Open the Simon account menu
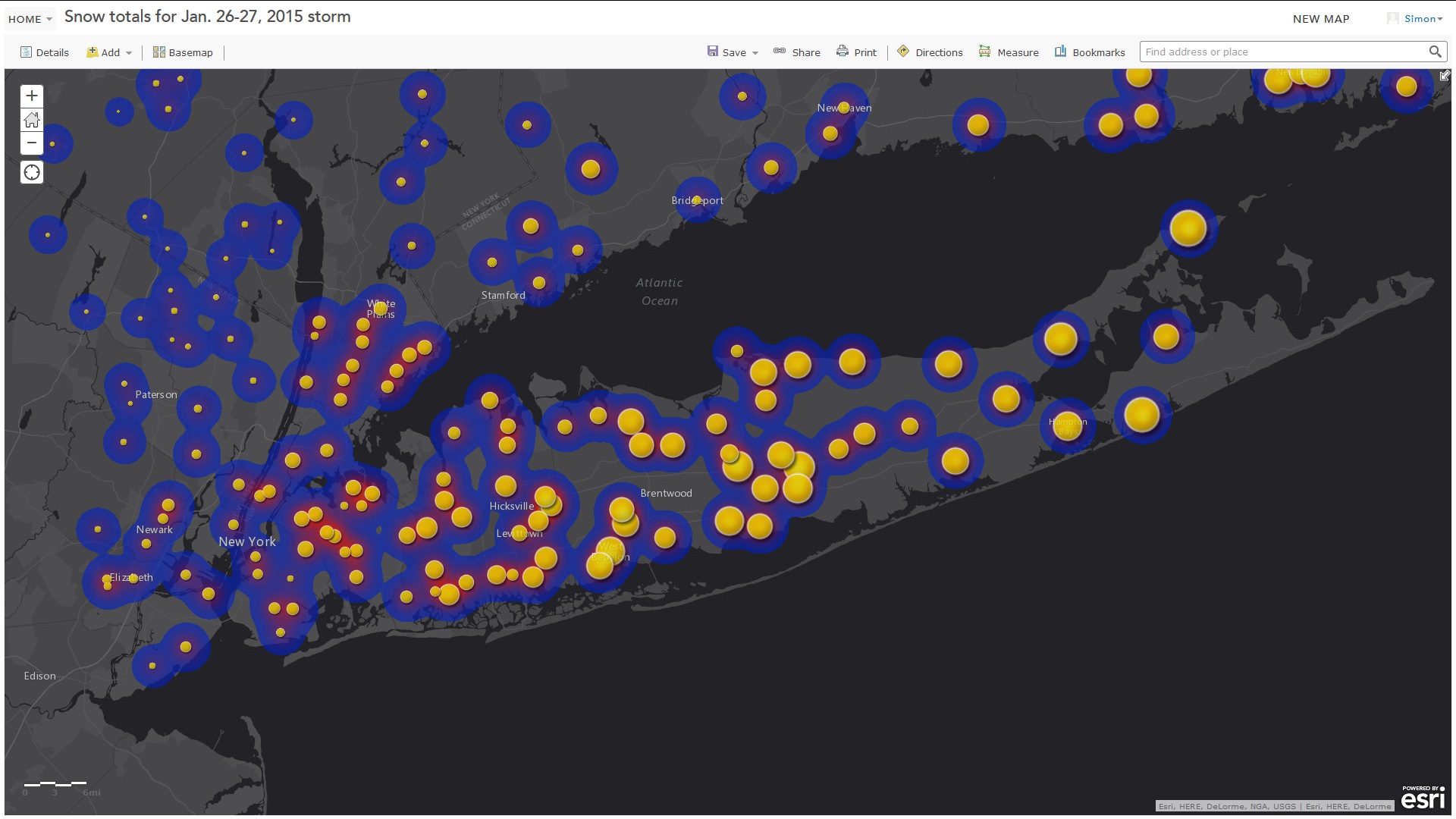Screen dimensions: 1456x819 pyautogui.click(x=1422, y=19)
